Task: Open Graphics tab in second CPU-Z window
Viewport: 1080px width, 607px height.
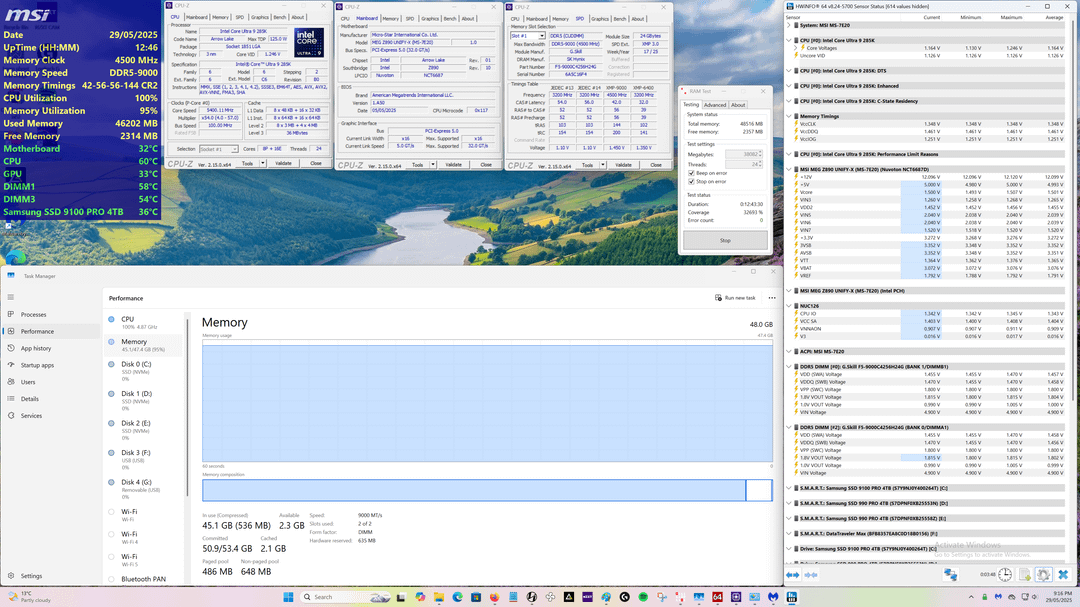Action: point(430,19)
